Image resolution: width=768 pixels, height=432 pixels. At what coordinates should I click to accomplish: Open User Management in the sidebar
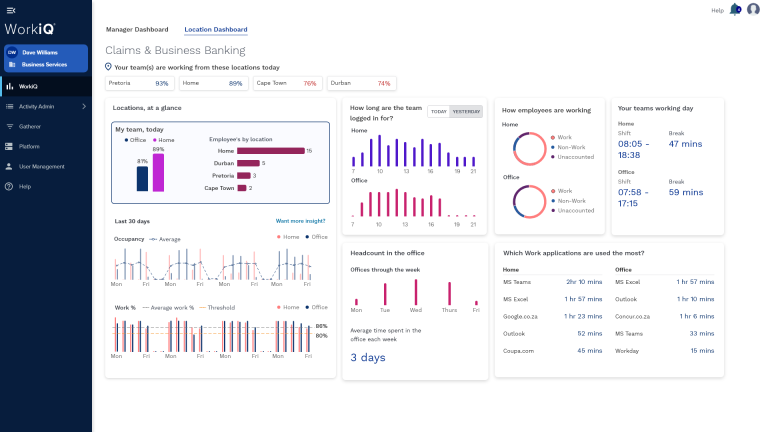(46, 167)
